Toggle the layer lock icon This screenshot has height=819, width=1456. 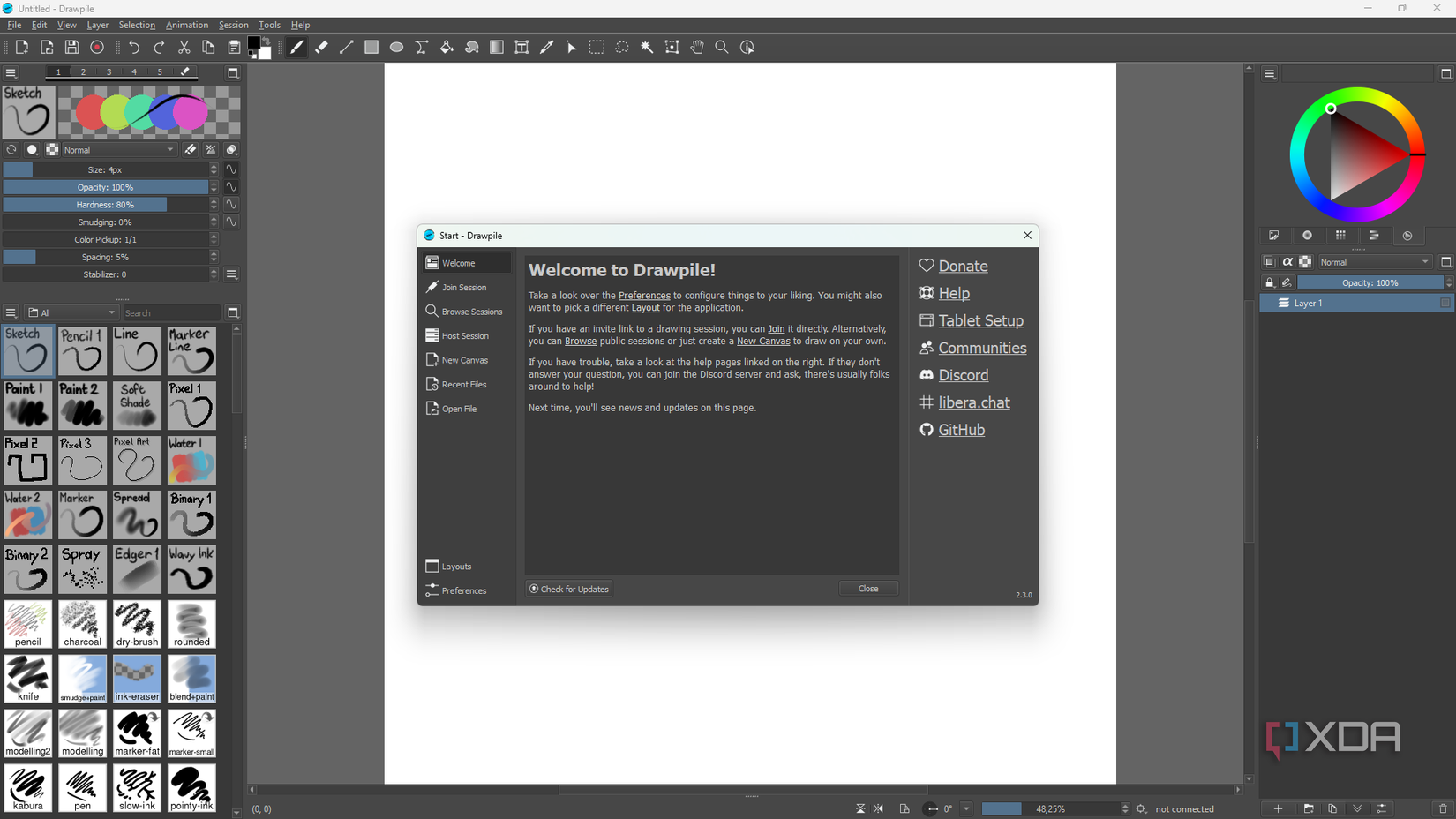(x=1270, y=282)
